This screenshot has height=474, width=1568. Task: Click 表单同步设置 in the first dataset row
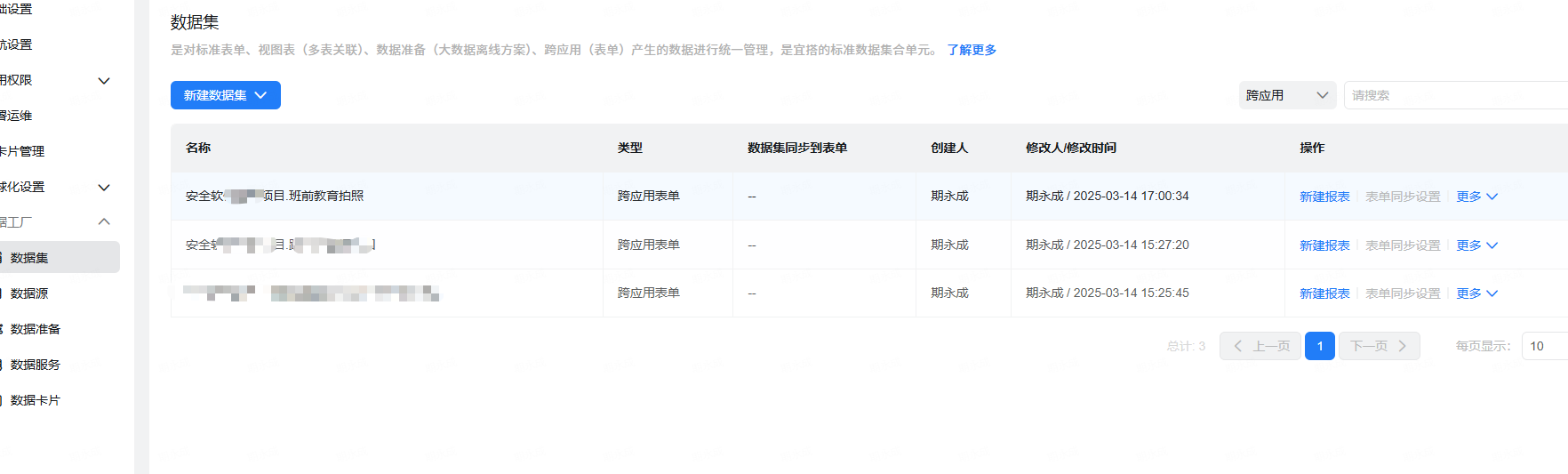pyautogui.click(x=1403, y=197)
